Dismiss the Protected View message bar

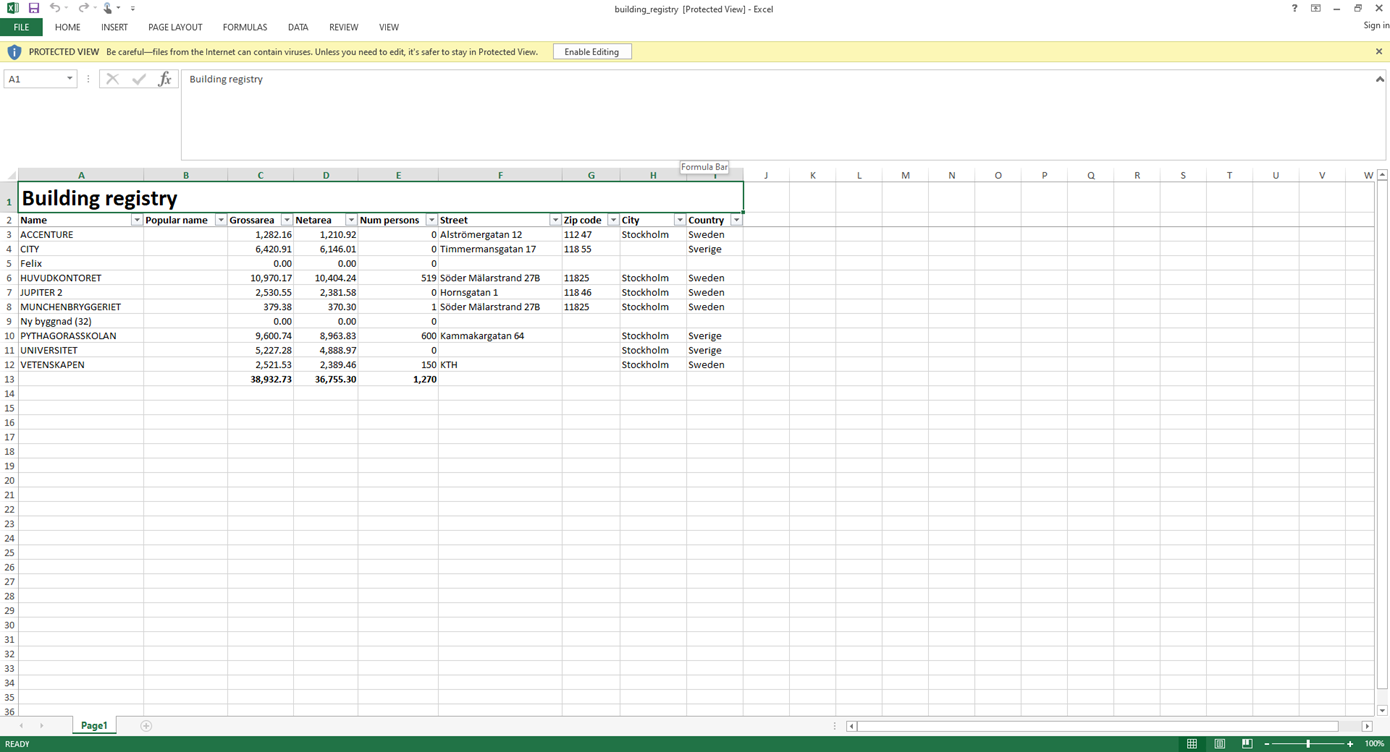[x=1379, y=52]
